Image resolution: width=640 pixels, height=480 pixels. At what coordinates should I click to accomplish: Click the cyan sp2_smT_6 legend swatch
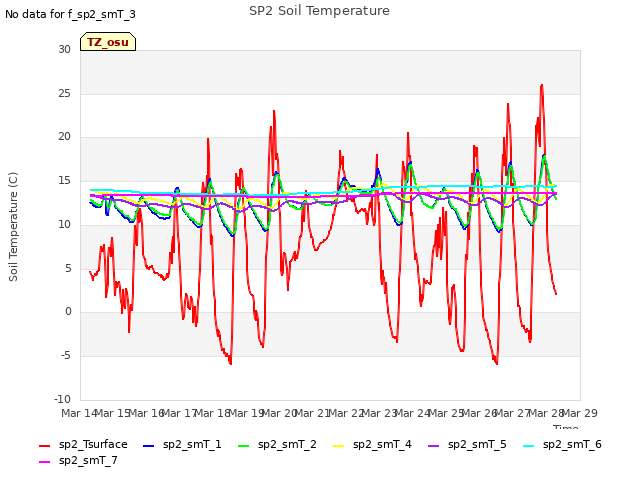(529, 446)
